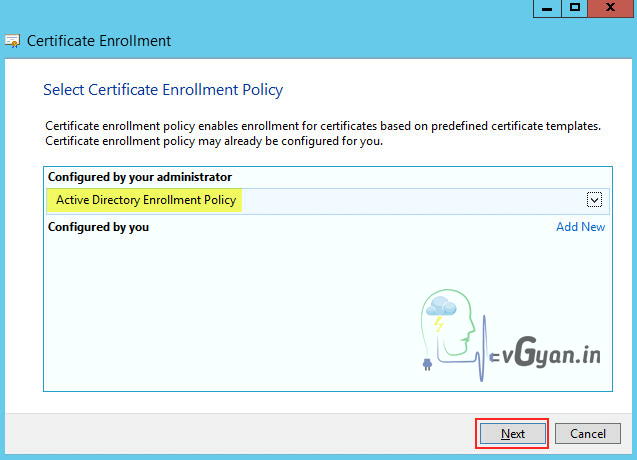The width and height of the screenshot is (637, 460).
Task: Expand the Active Directory Enrollment Policy details chevron
Action: 594,200
